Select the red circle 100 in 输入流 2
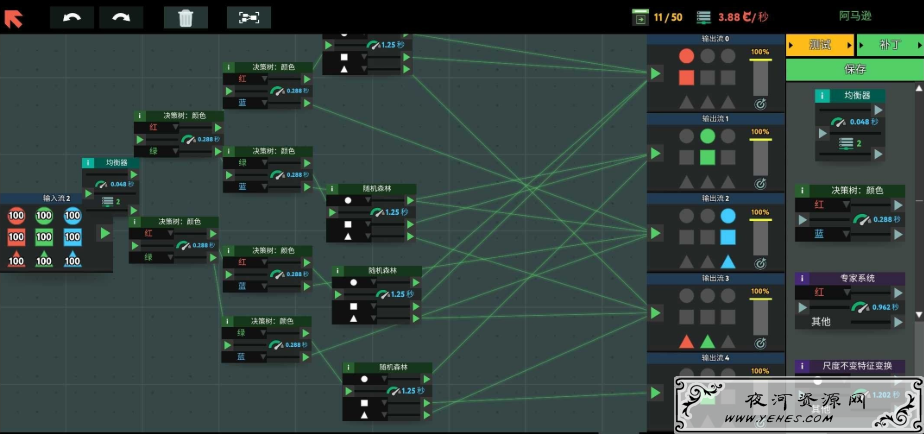This screenshot has height=434, width=924. [16, 216]
